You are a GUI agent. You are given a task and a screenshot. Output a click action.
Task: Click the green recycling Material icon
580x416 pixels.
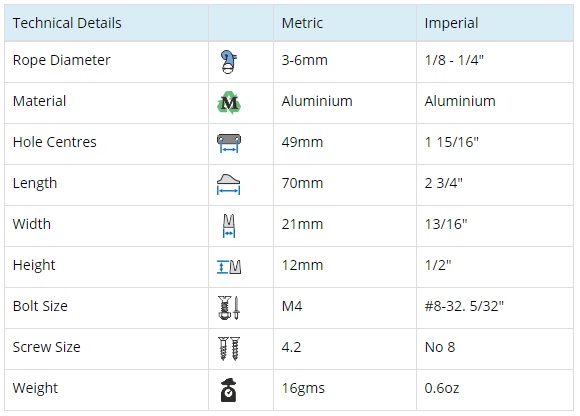(229, 102)
